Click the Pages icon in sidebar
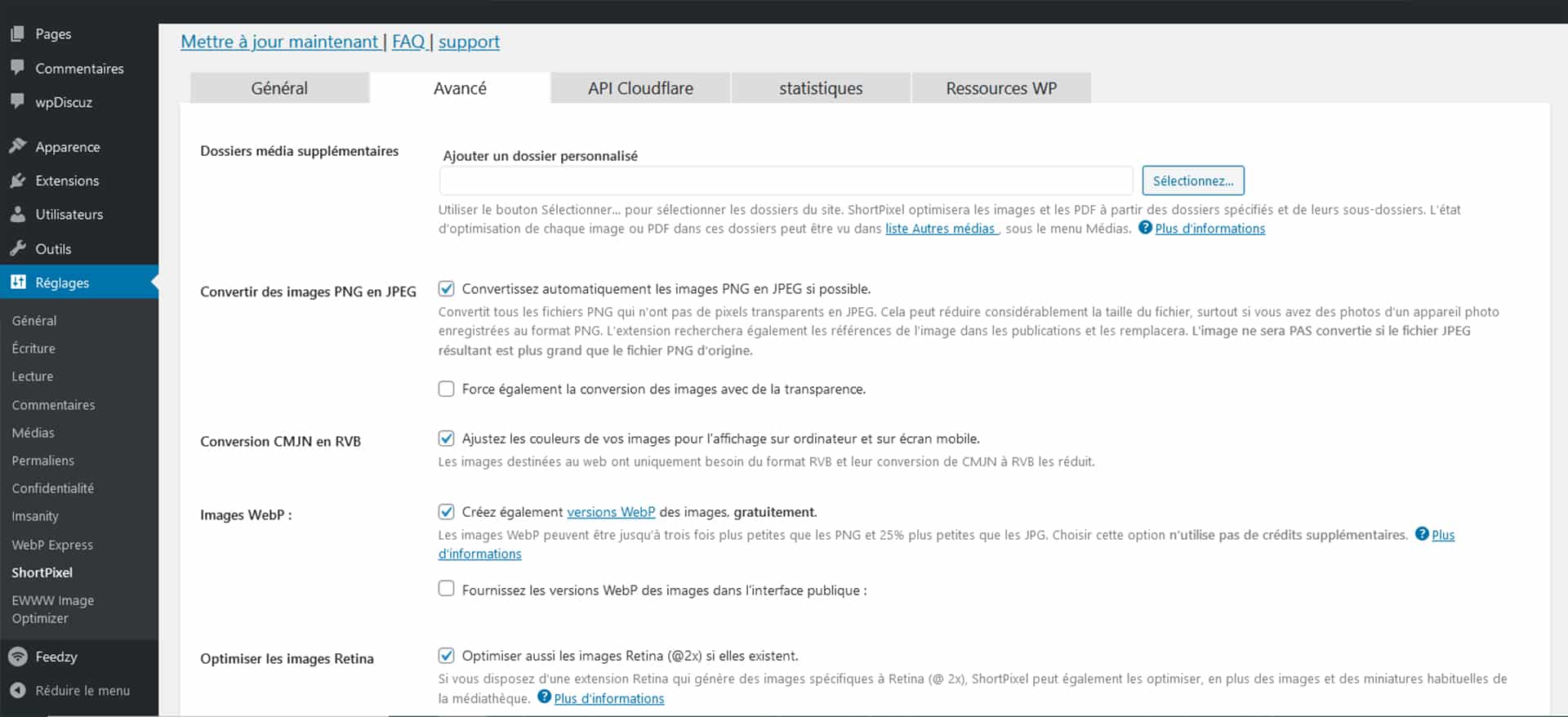1568x717 pixels. 17,33
